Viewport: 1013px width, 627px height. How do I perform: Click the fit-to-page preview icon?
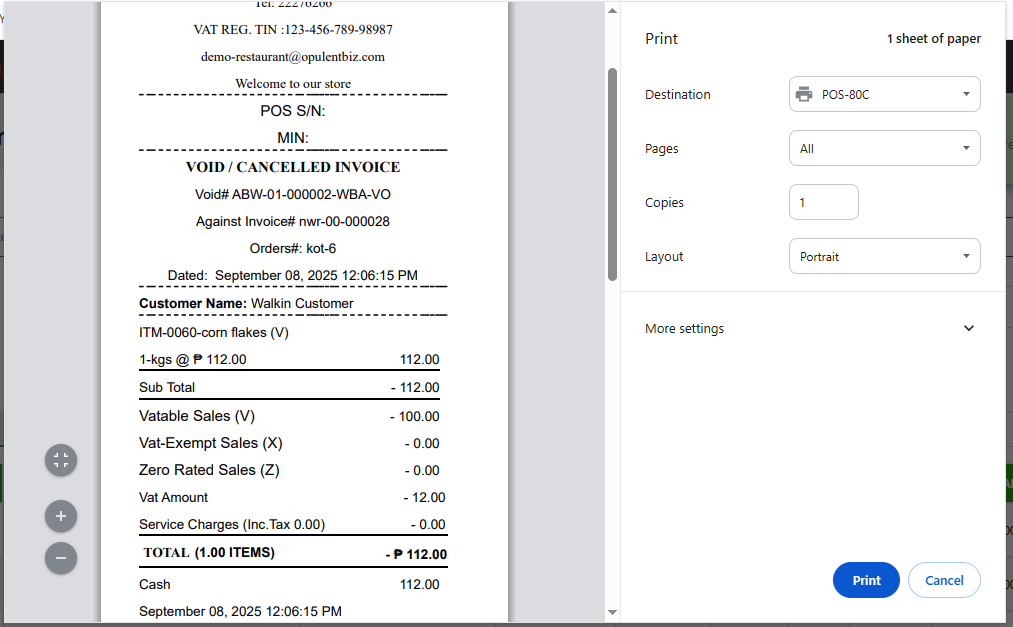pyautogui.click(x=61, y=460)
